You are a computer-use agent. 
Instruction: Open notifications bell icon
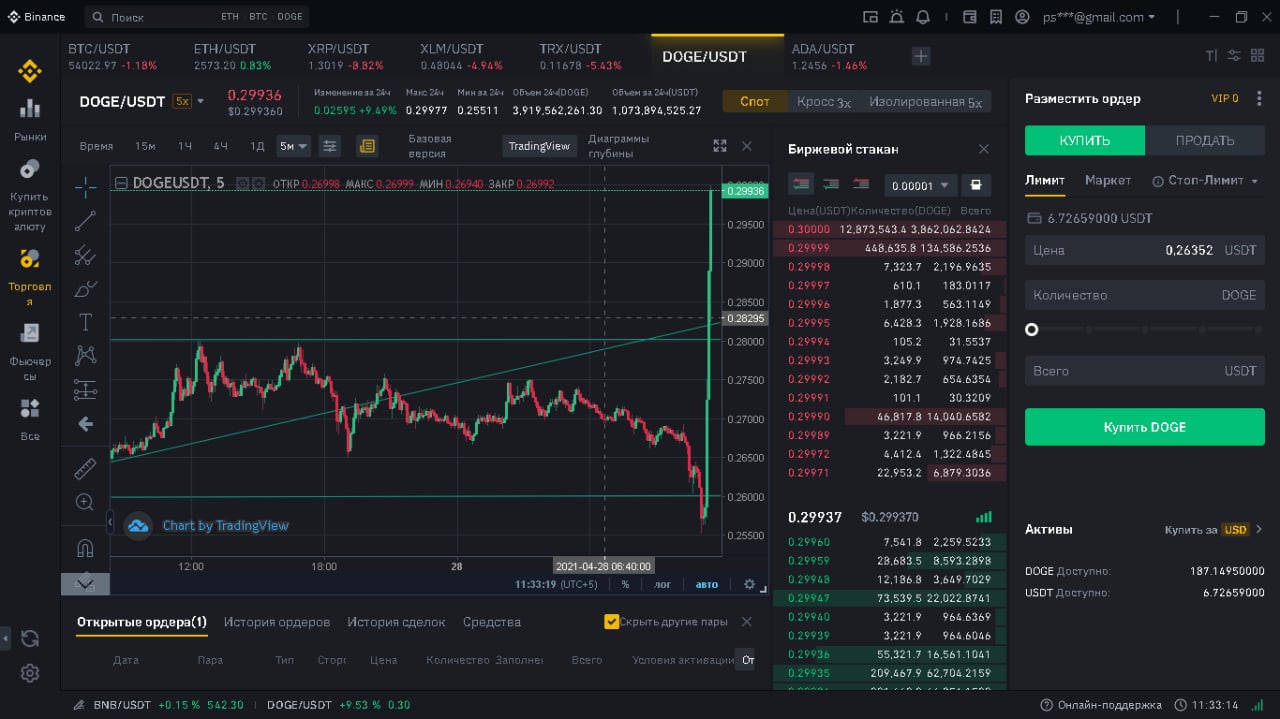[922, 17]
